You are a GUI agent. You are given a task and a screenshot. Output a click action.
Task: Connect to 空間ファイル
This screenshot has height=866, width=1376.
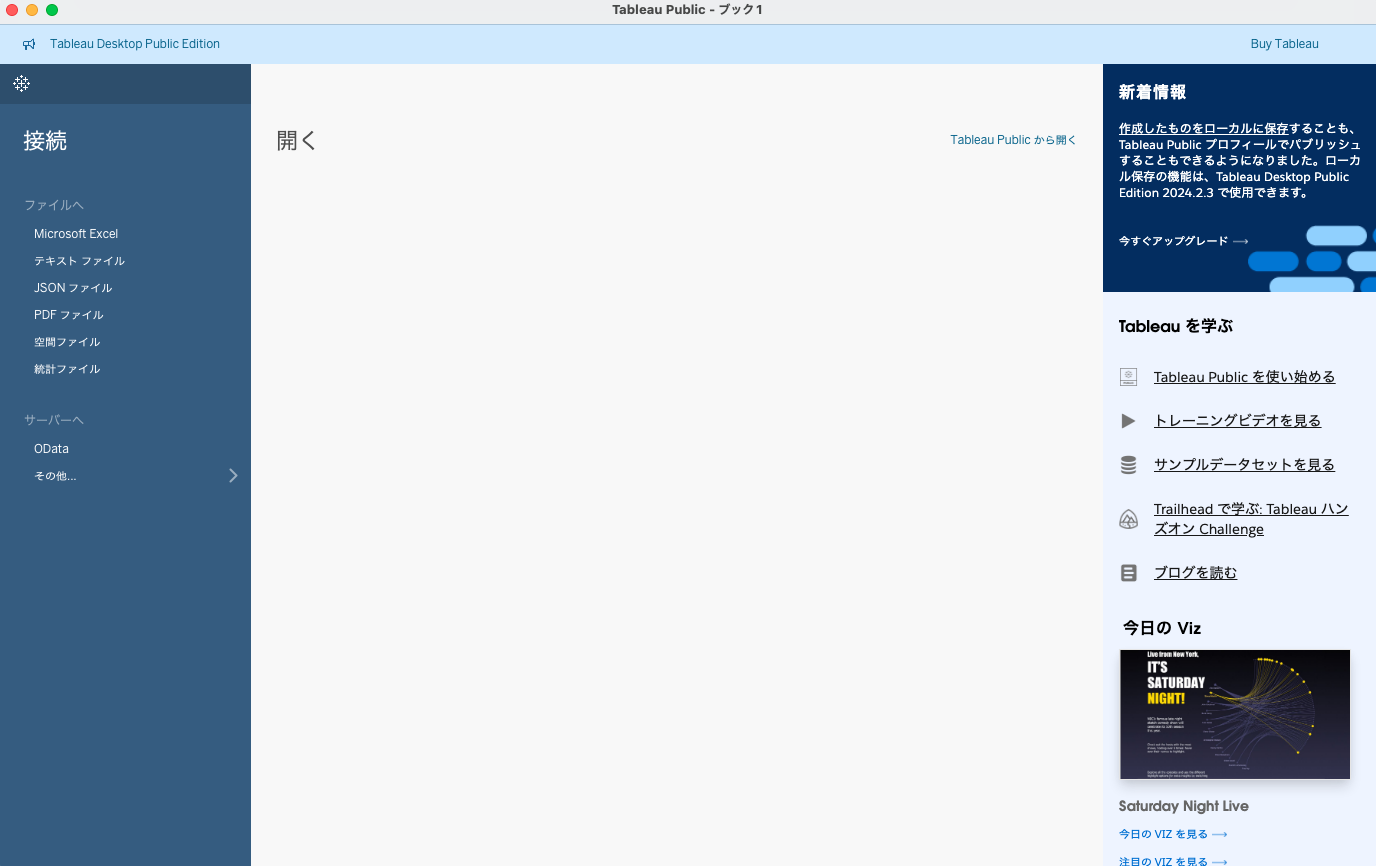(x=67, y=342)
